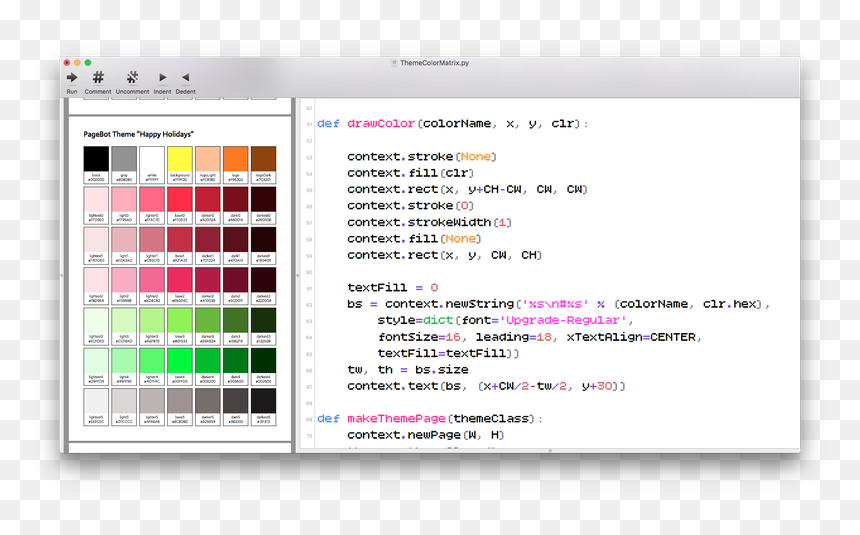Click the ThemeColorMatrix.py file icon in title bar
The width and height of the screenshot is (860, 535).
click(394, 63)
